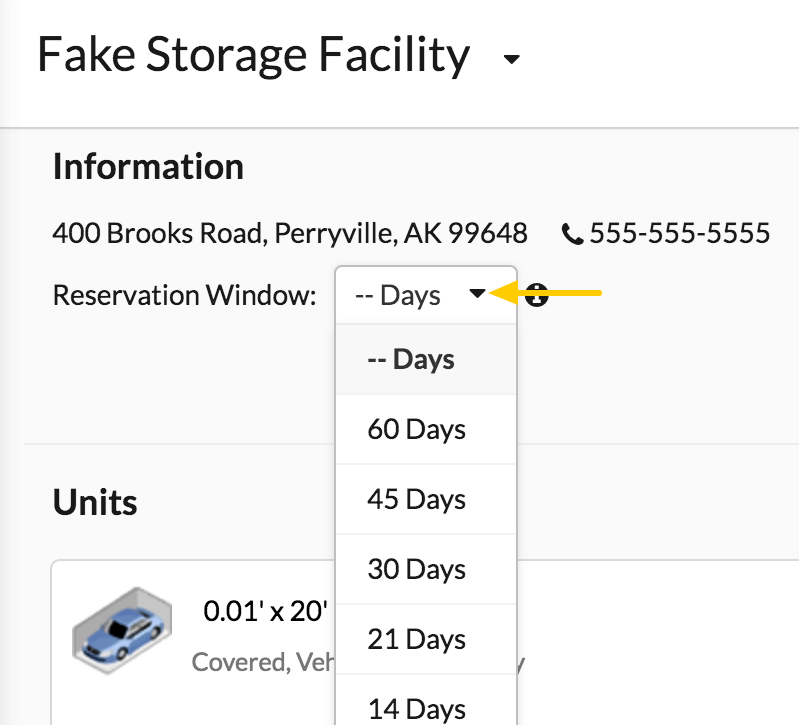Click the '-- Days' selected value field

[x=426, y=295]
